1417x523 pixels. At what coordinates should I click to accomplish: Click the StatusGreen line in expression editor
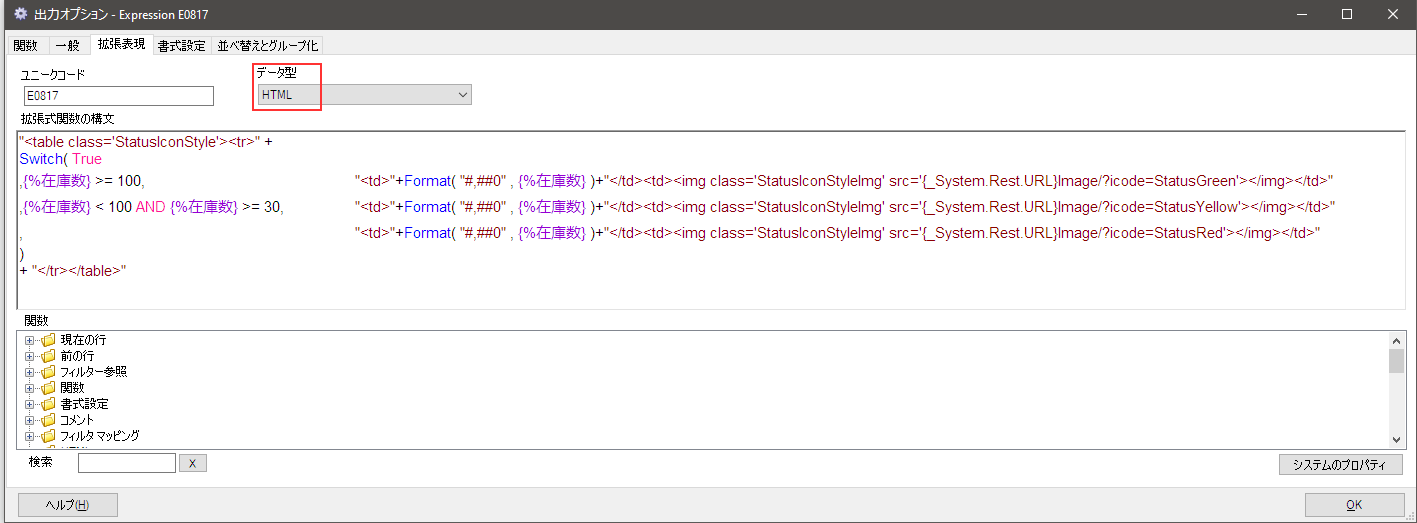click(677, 181)
